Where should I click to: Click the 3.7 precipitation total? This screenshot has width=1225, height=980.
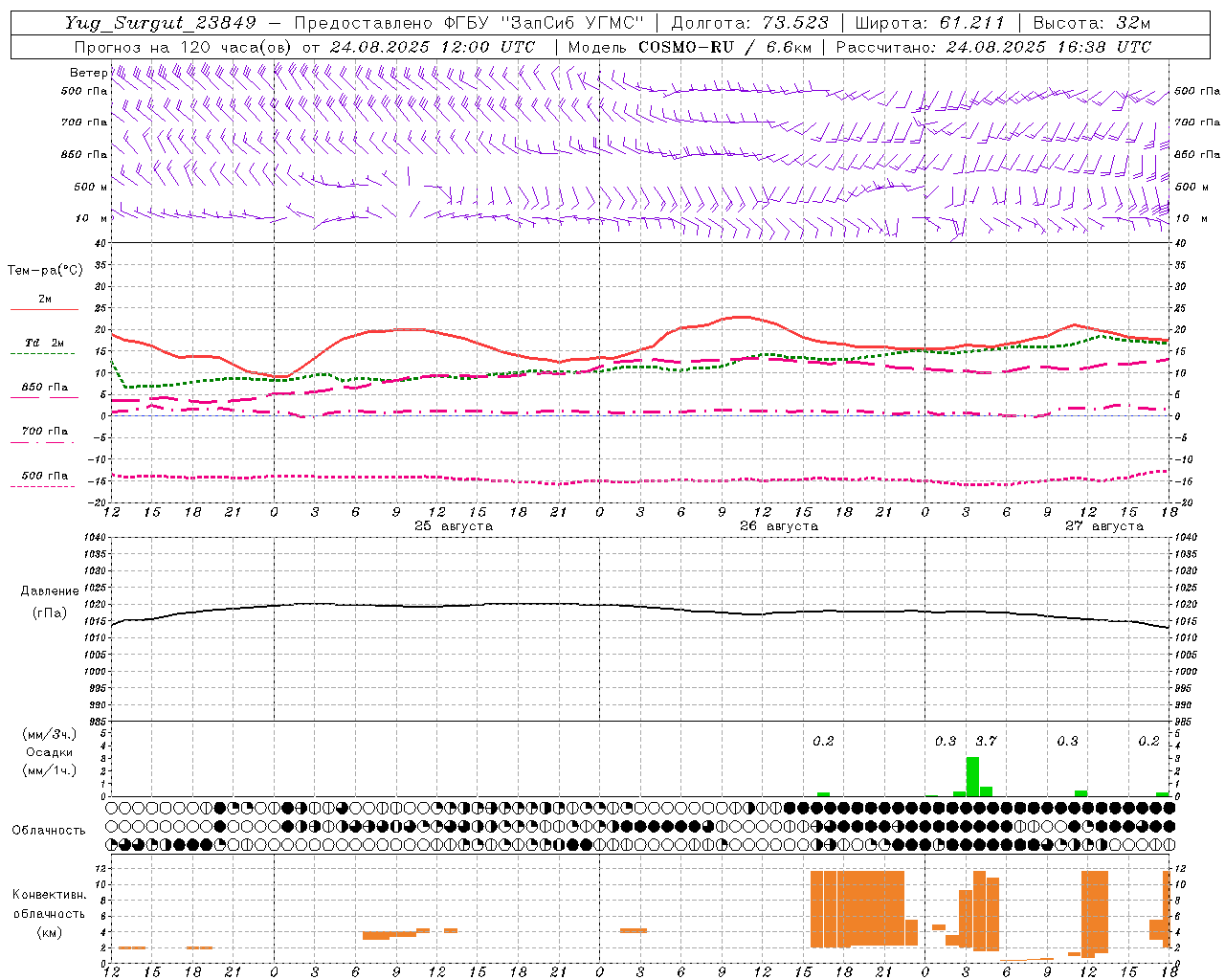pyautogui.click(x=986, y=741)
